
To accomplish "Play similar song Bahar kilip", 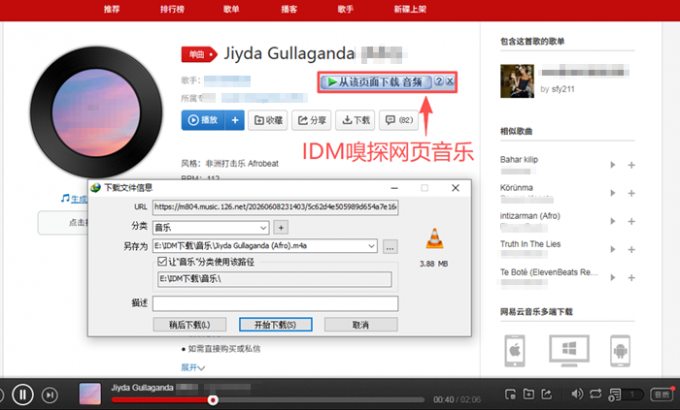I will [613, 165].
